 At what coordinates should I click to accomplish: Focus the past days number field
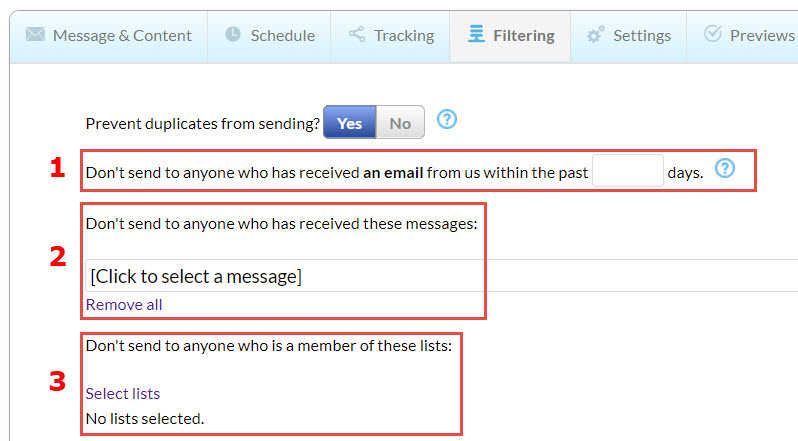tap(627, 171)
